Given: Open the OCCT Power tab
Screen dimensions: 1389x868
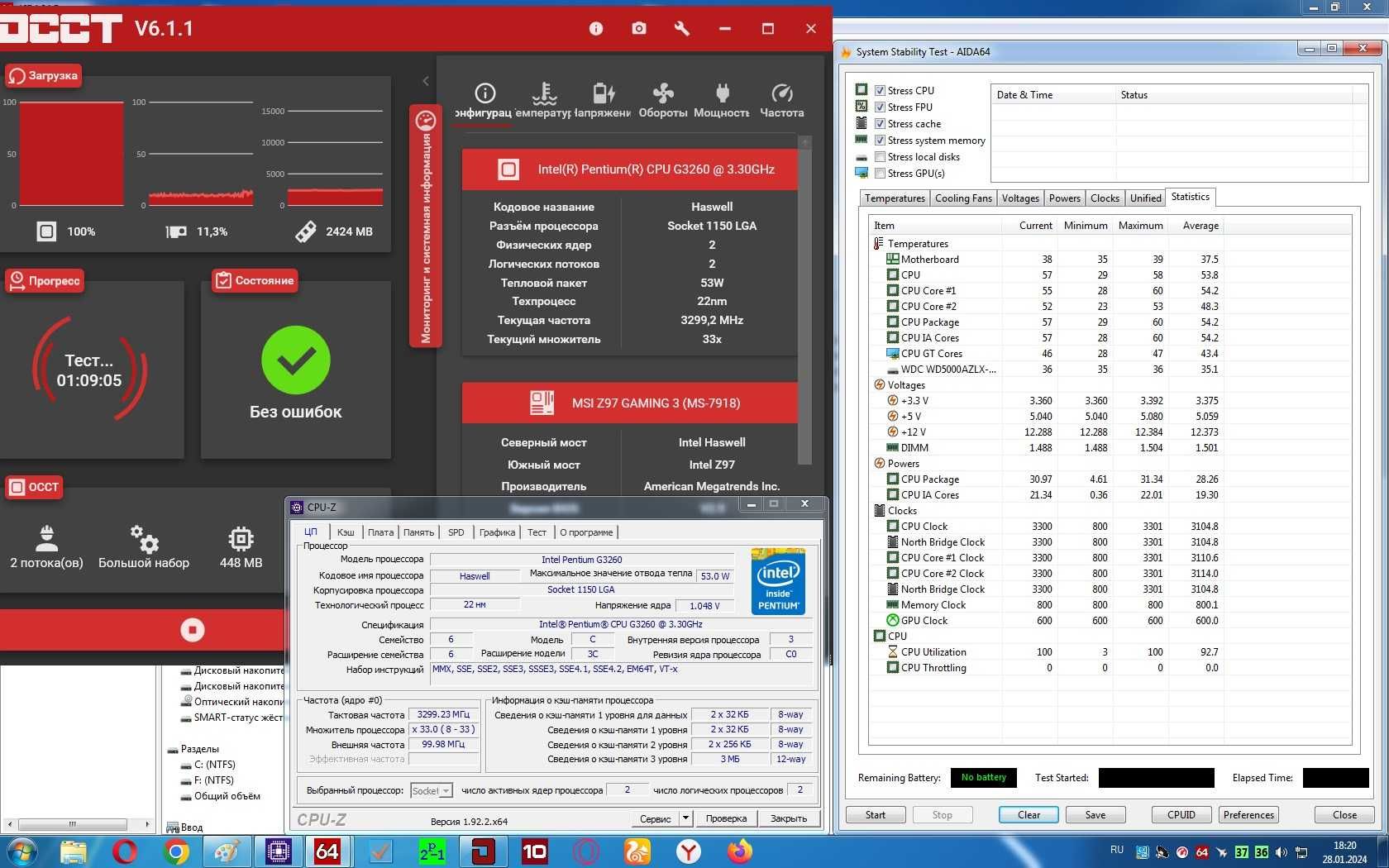Looking at the screenshot, I should tap(722, 100).
